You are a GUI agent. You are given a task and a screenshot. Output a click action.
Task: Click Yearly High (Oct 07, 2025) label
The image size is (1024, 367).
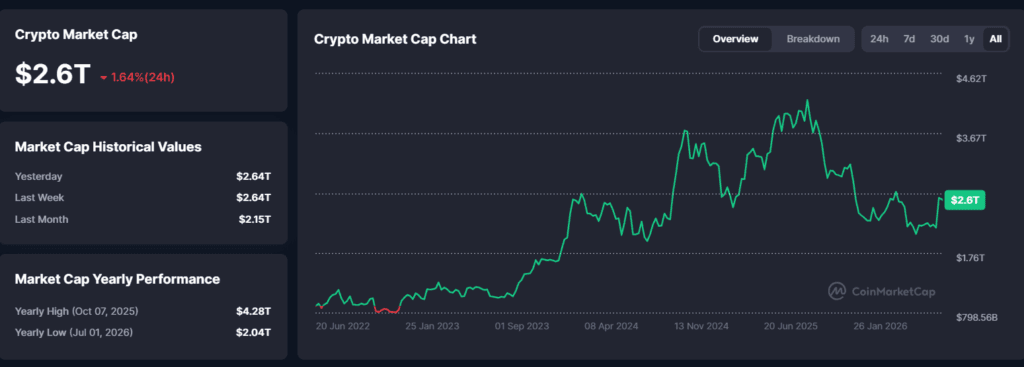click(x=76, y=311)
